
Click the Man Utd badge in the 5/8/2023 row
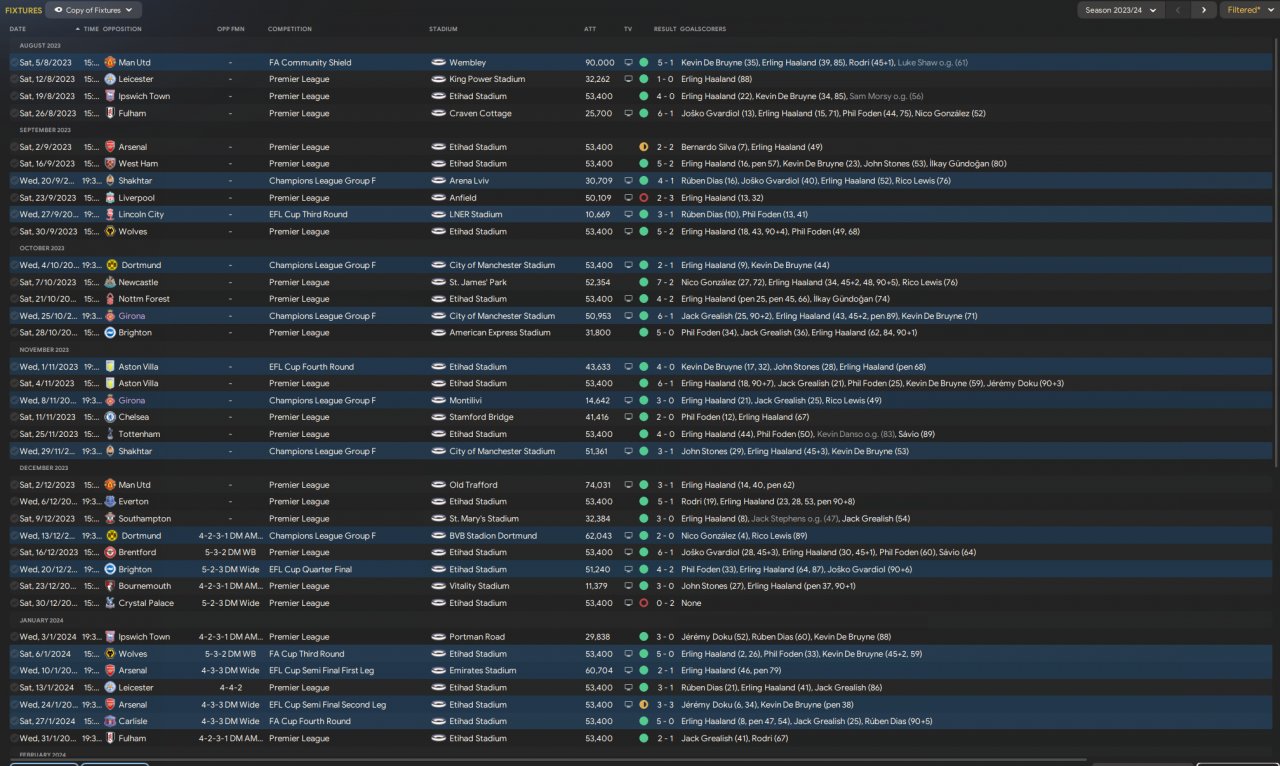(x=110, y=63)
